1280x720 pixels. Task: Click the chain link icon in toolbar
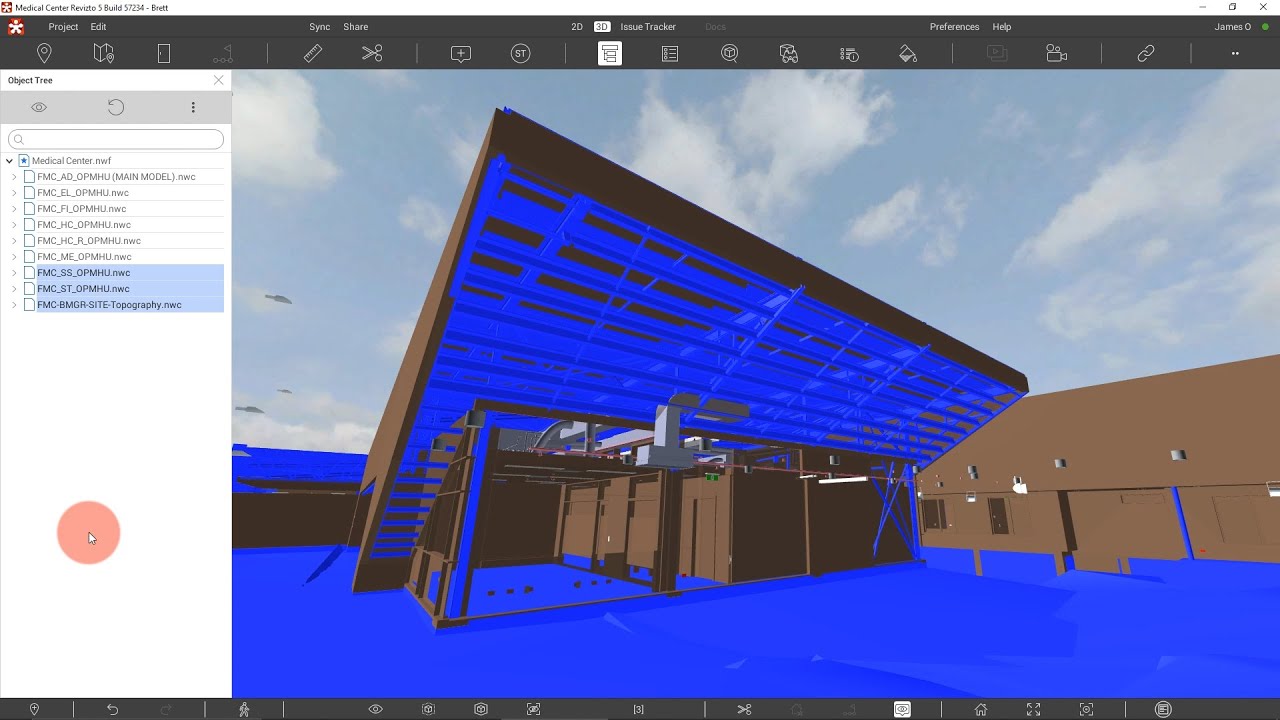click(1146, 54)
